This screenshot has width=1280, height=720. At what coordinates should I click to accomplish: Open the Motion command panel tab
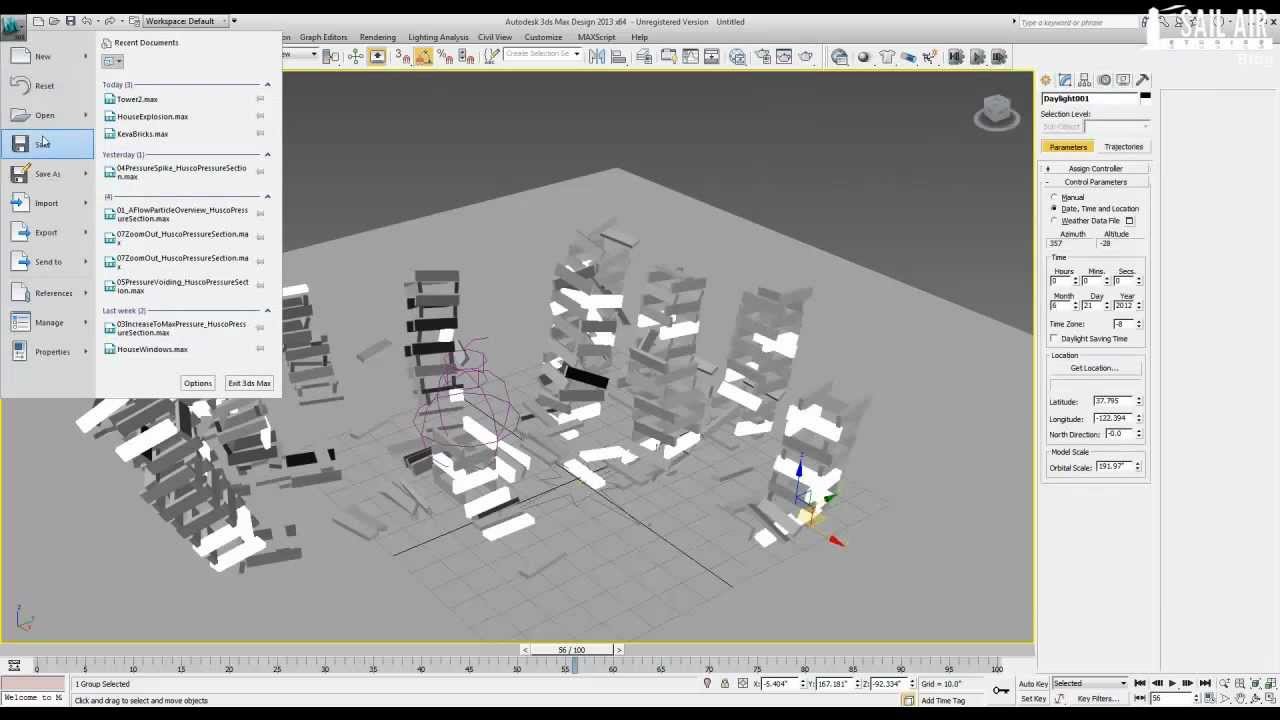coord(1104,80)
